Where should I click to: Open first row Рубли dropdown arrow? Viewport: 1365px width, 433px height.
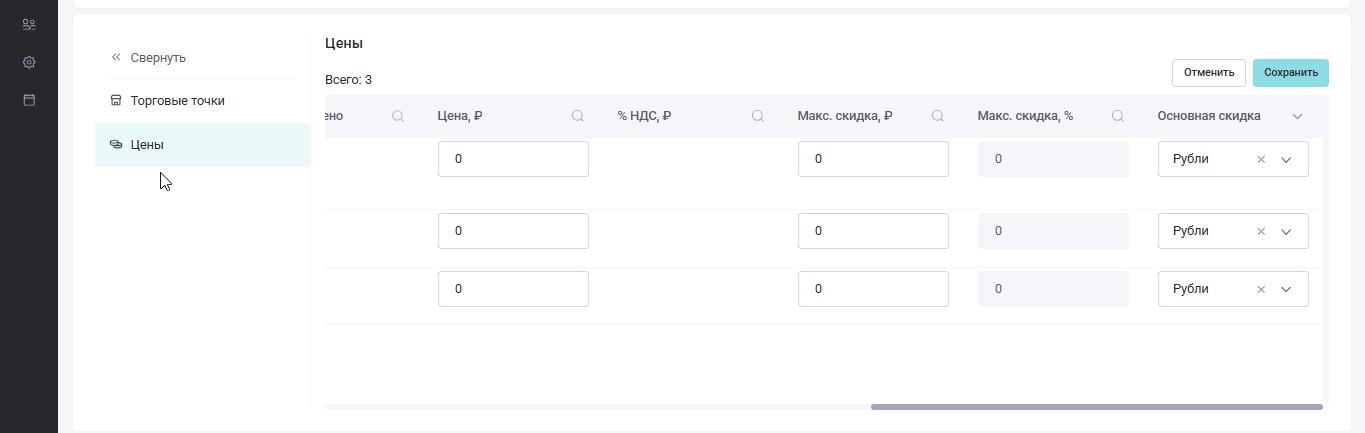[x=1286, y=159]
